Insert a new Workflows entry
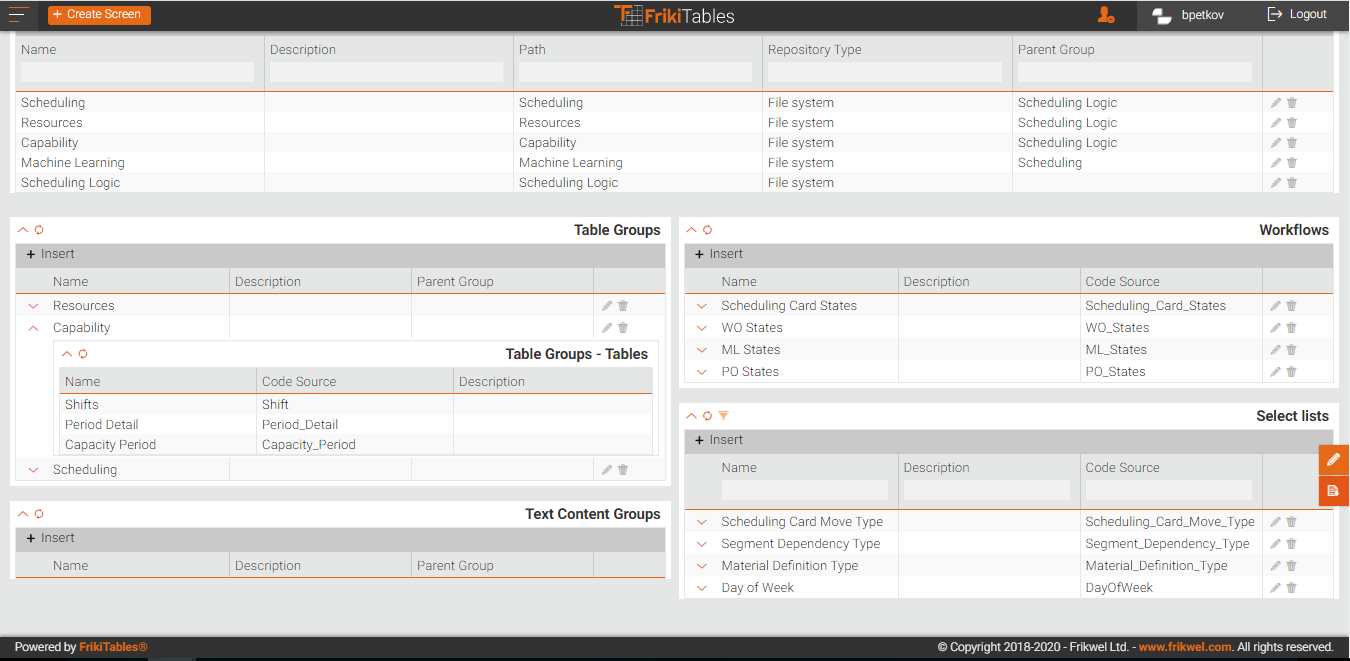 [719, 254]
